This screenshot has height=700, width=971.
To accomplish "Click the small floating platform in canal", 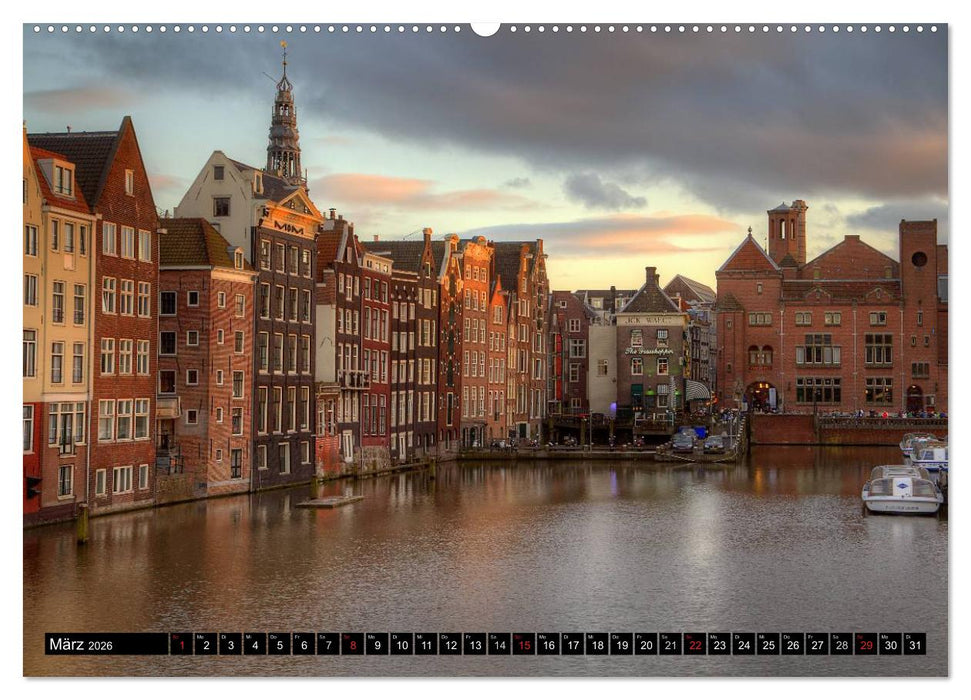I will point(329,501).
